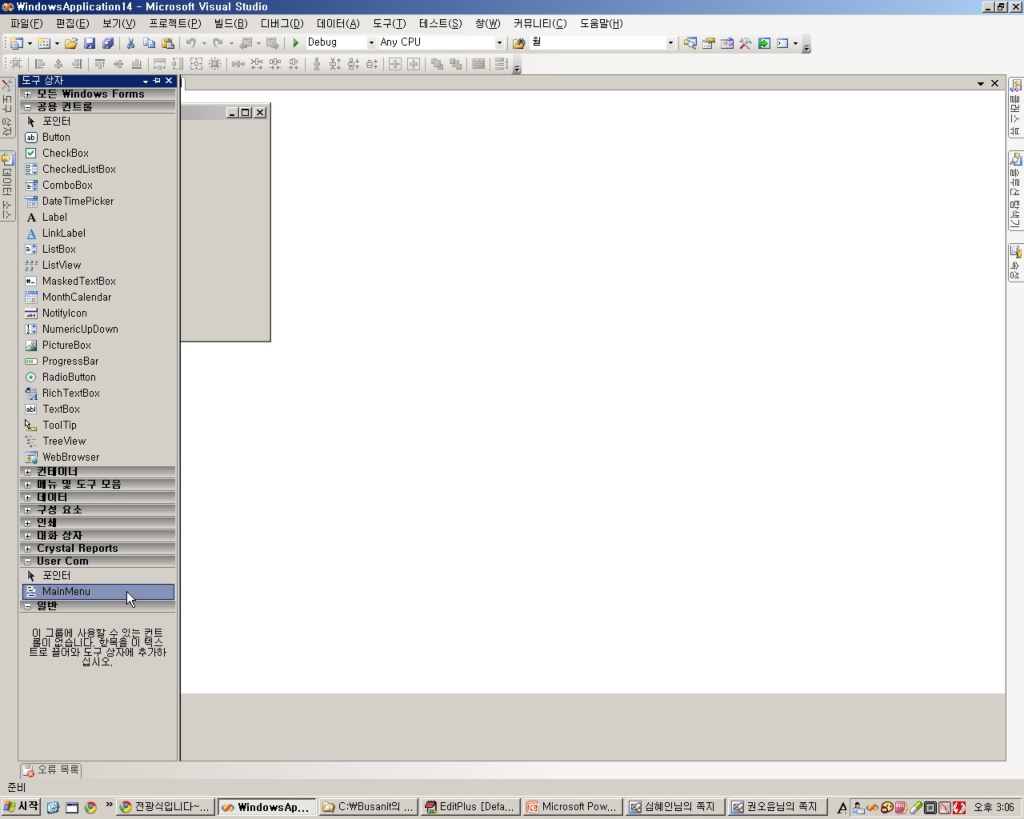Screen dimensions: 1024x819
Task: Open Object Browser toolbar icon
Action: click(x=727, y=43)
